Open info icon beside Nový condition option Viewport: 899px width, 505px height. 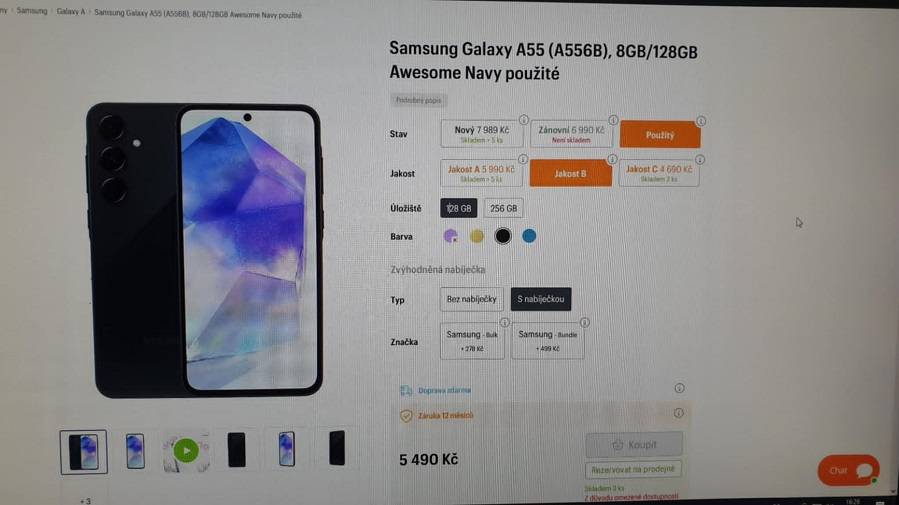[523, 120]
